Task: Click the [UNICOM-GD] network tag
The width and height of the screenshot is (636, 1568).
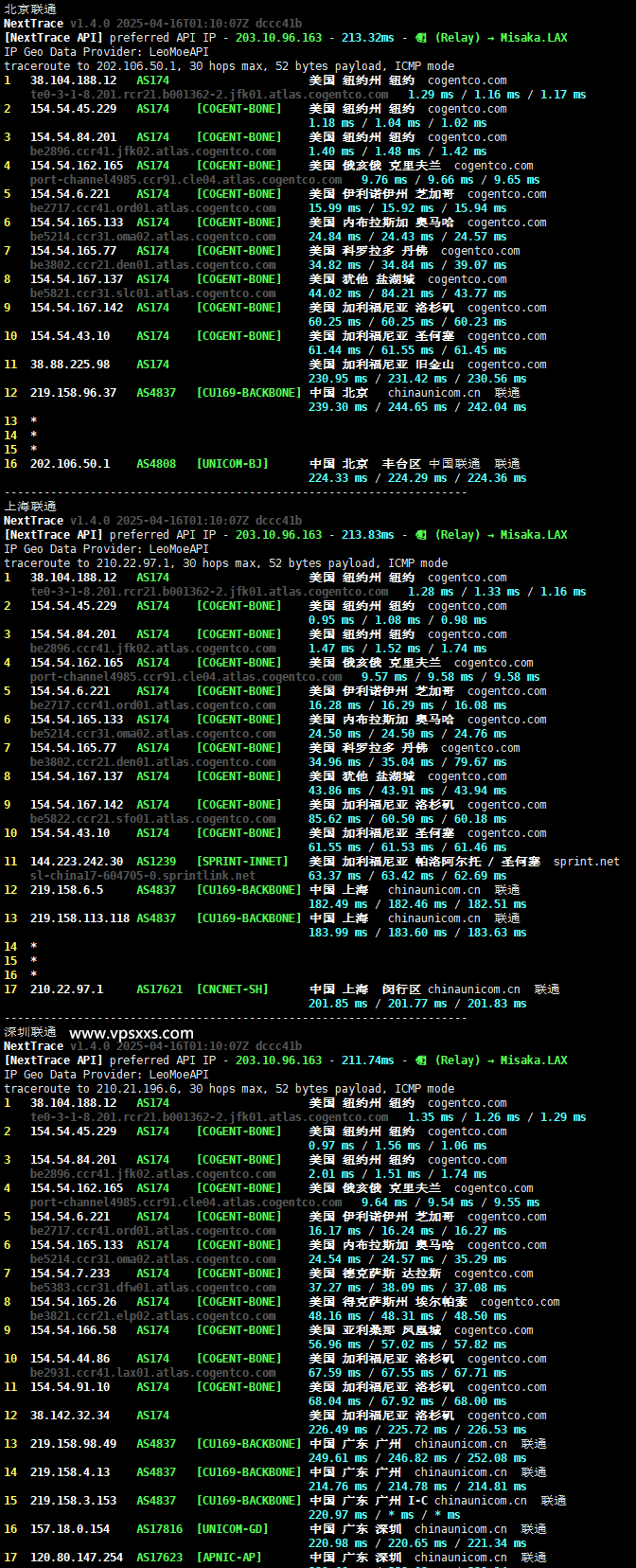Action: point(233,1529)
